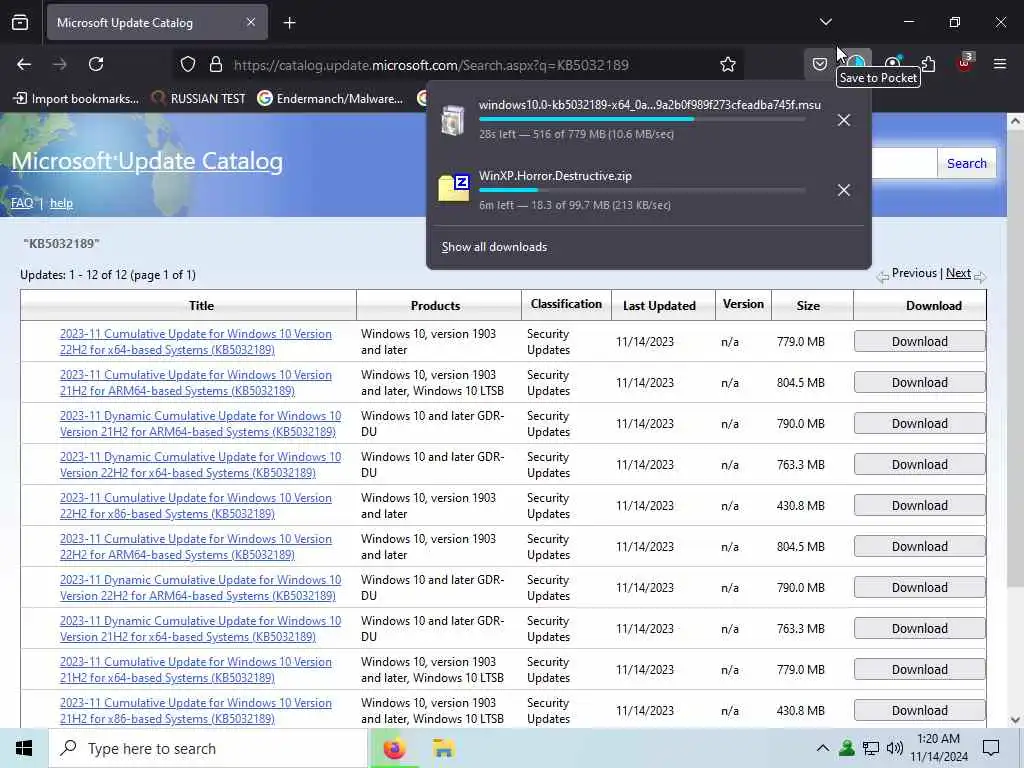Sort by the Classification column header
The height and width of the screenshot is (768, 1024).
566,304
